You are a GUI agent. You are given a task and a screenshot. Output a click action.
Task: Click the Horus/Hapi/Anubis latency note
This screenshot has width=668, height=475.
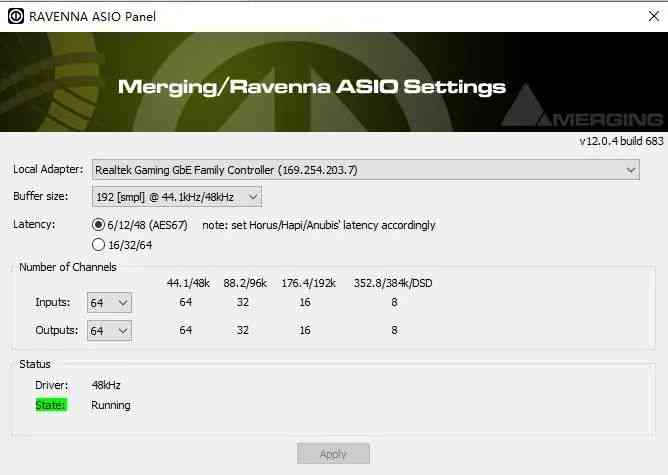(x=319, y=225)
